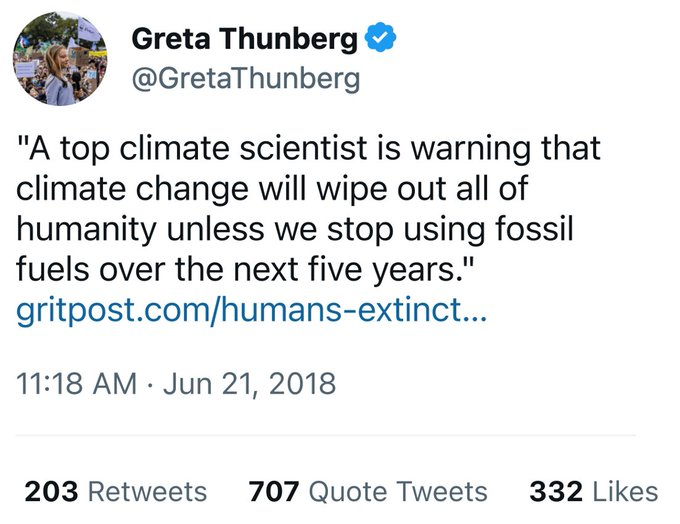
Task: Follow the gritpost.com/humans-extinct link
Action: pos(252,310)
